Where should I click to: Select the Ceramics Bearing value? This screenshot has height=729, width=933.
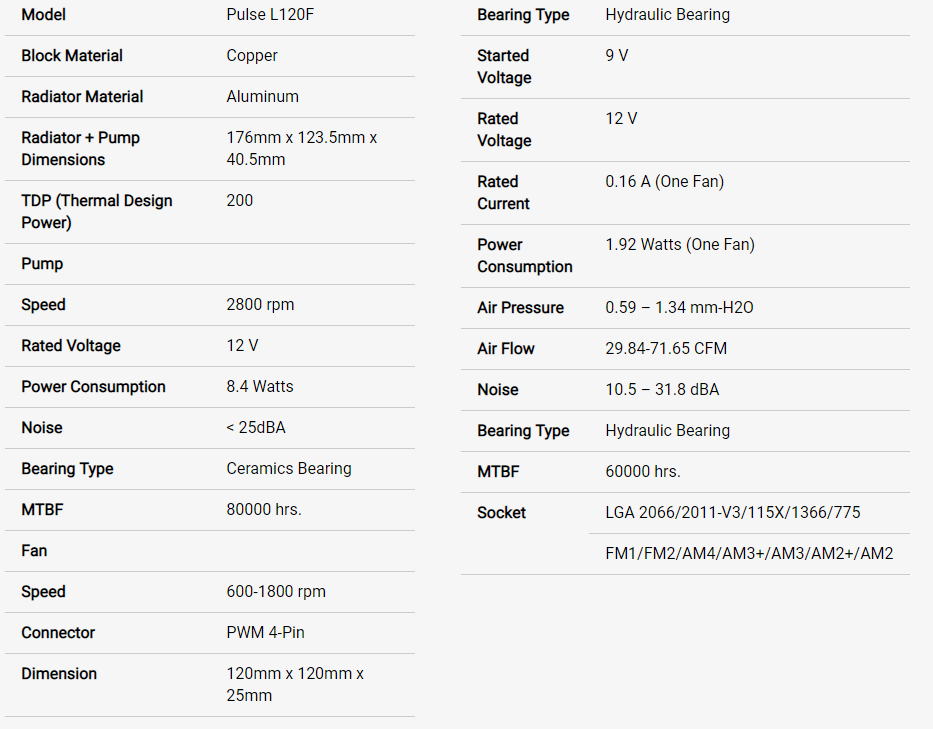[x=289, y=469]
